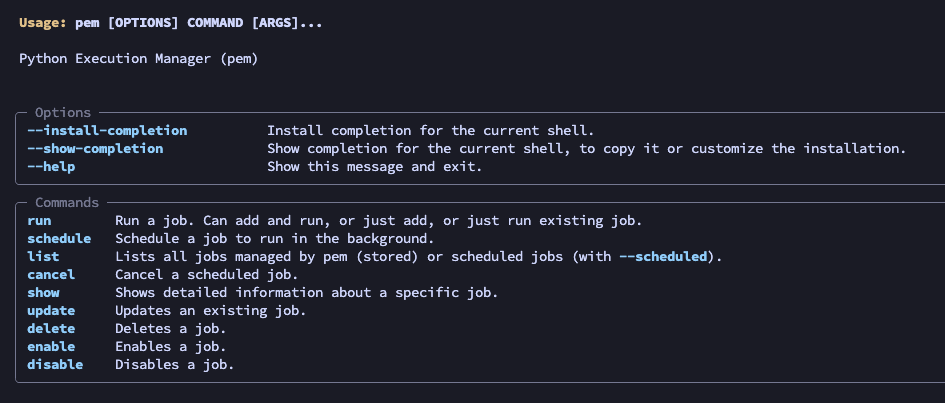Click the --scheduled flag in list description
The width and height of the screenshot is (945, 403).
pyautogui.click(x=663, y=257)
